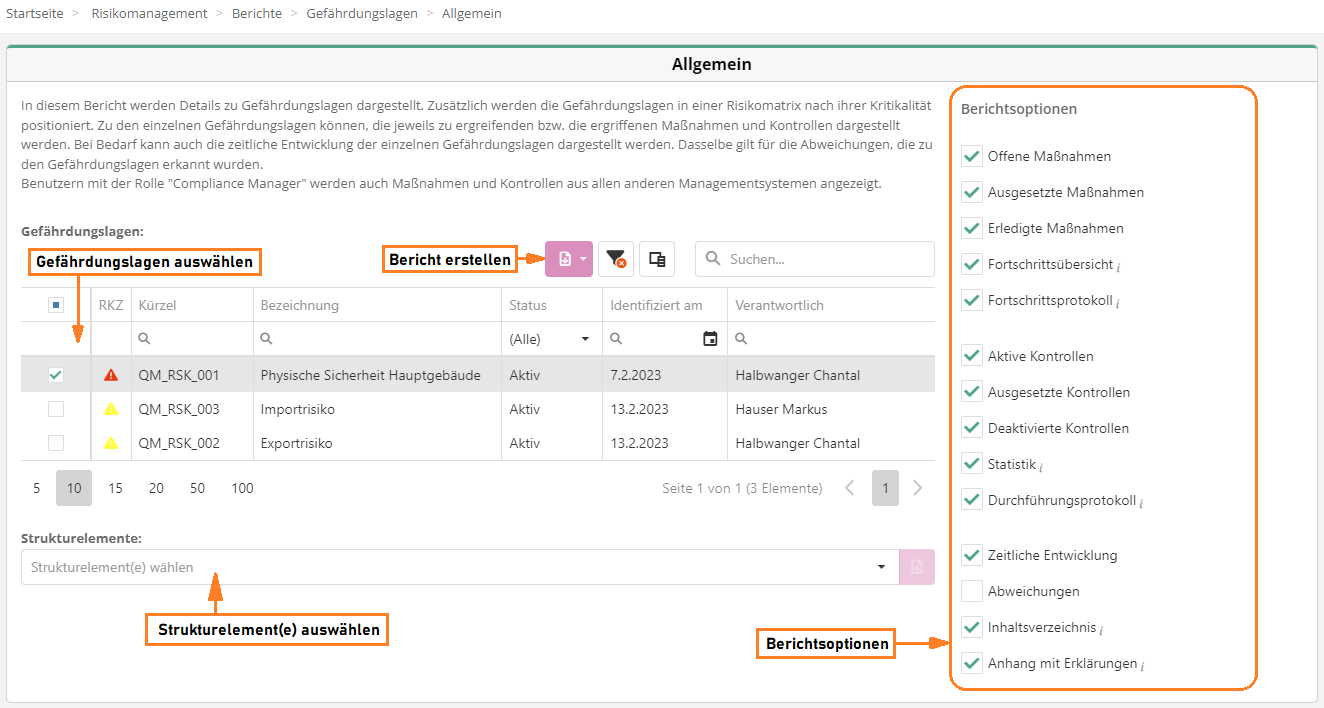The width and height of the screenshot is (1324, 708).
Task: Enable the Abweichungen checkbox
Action: coord(971,591)
